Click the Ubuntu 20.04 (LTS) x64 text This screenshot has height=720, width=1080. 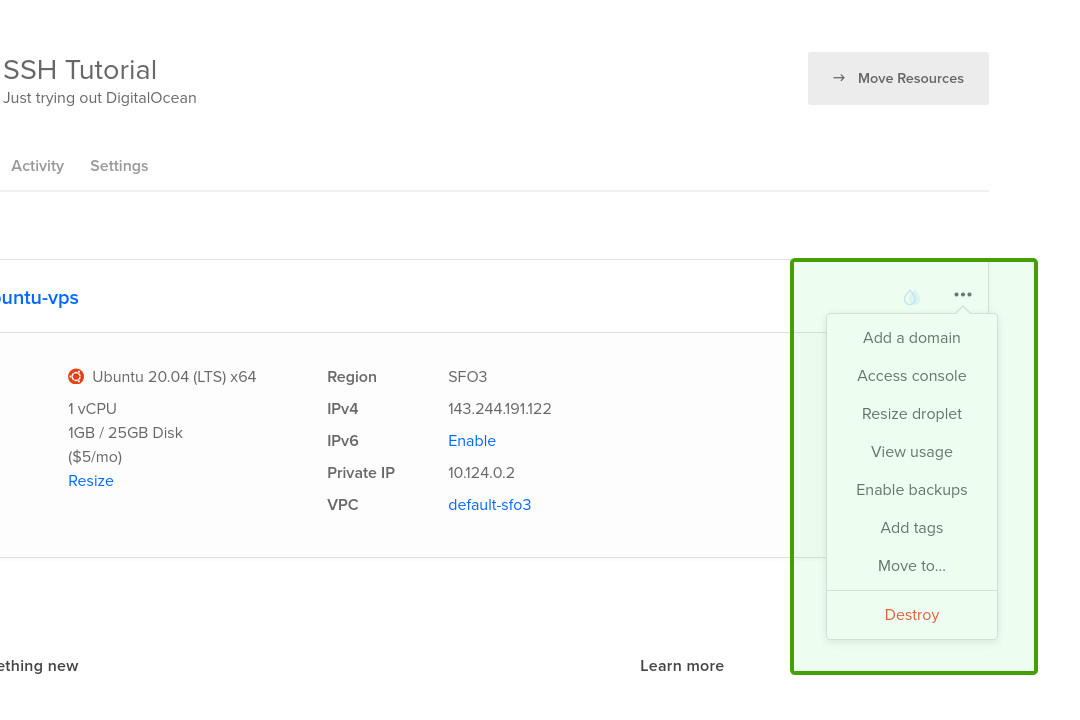pyautogui.click(x=174, y=377)
